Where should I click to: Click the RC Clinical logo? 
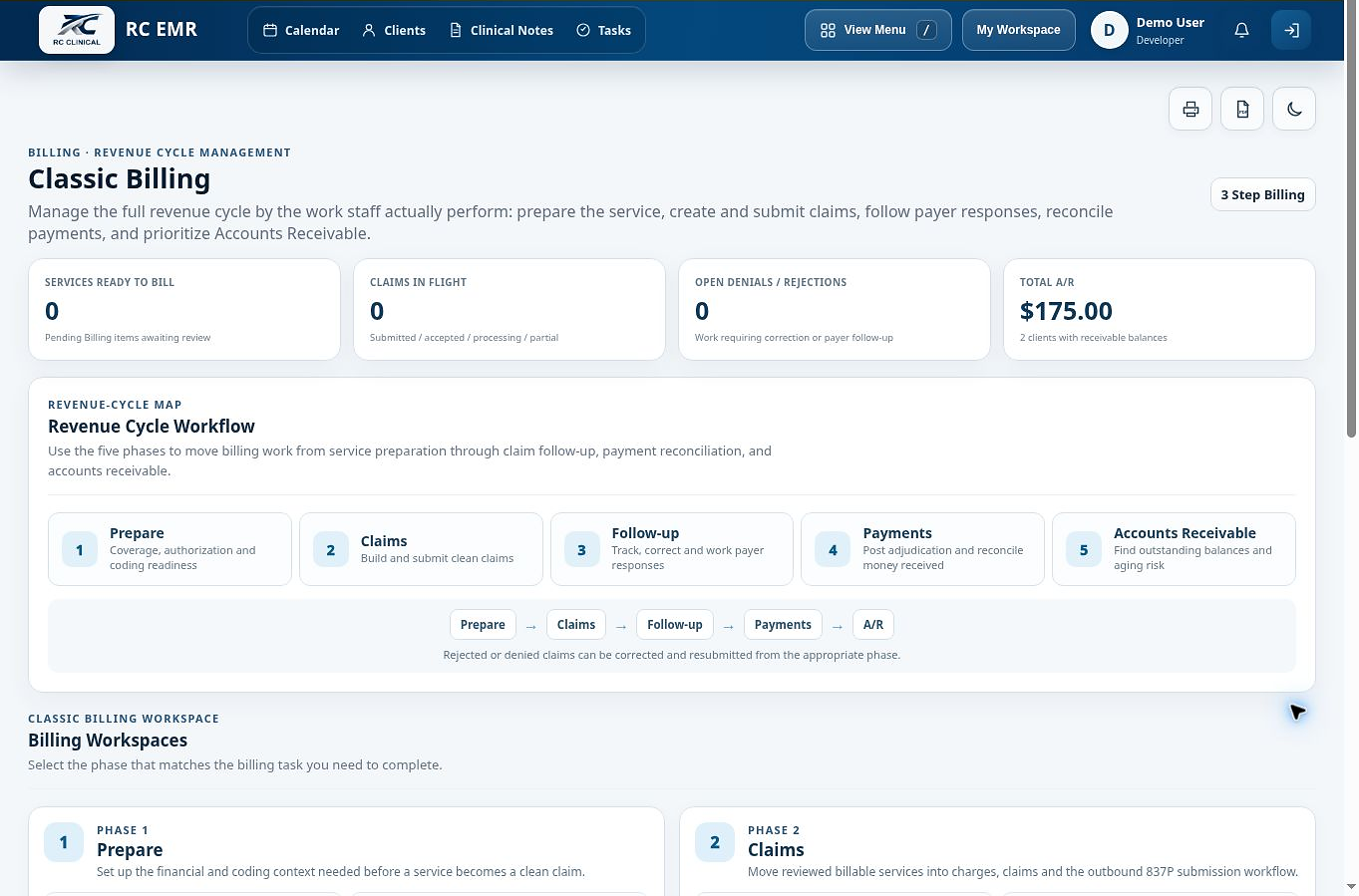coord(77,30)
